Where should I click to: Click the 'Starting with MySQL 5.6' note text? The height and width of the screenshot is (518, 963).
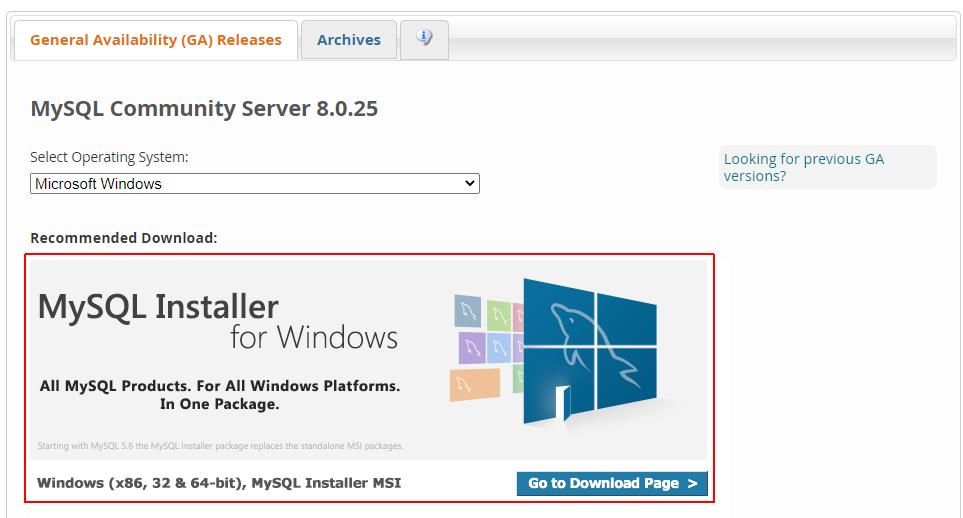pyautogui.click(x=220, y=445)
